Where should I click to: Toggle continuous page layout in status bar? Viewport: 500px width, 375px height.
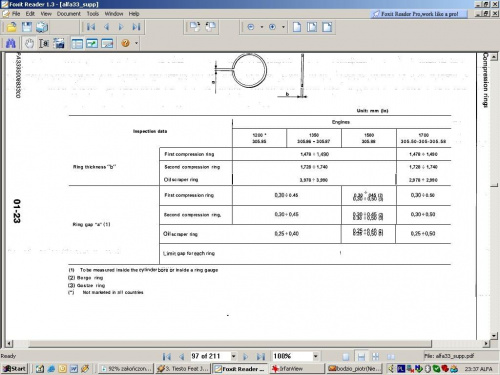coord(361,357)
